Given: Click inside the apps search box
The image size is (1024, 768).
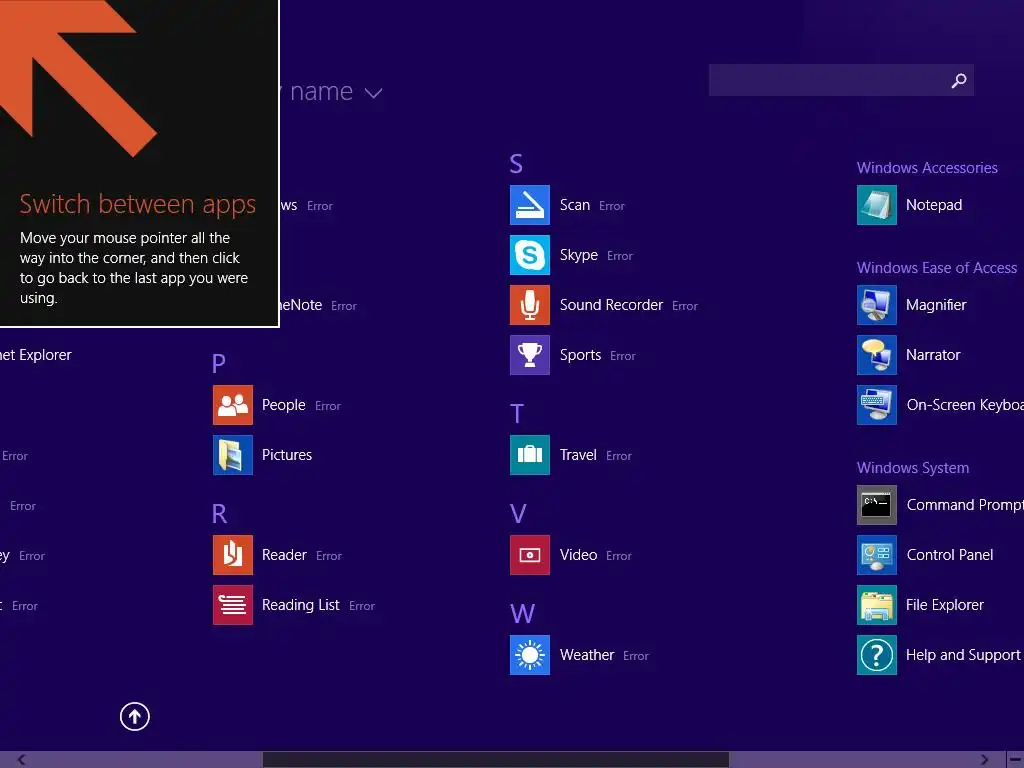Looking at the screenshot, I should pyautogui.click(x=841, y=80).
